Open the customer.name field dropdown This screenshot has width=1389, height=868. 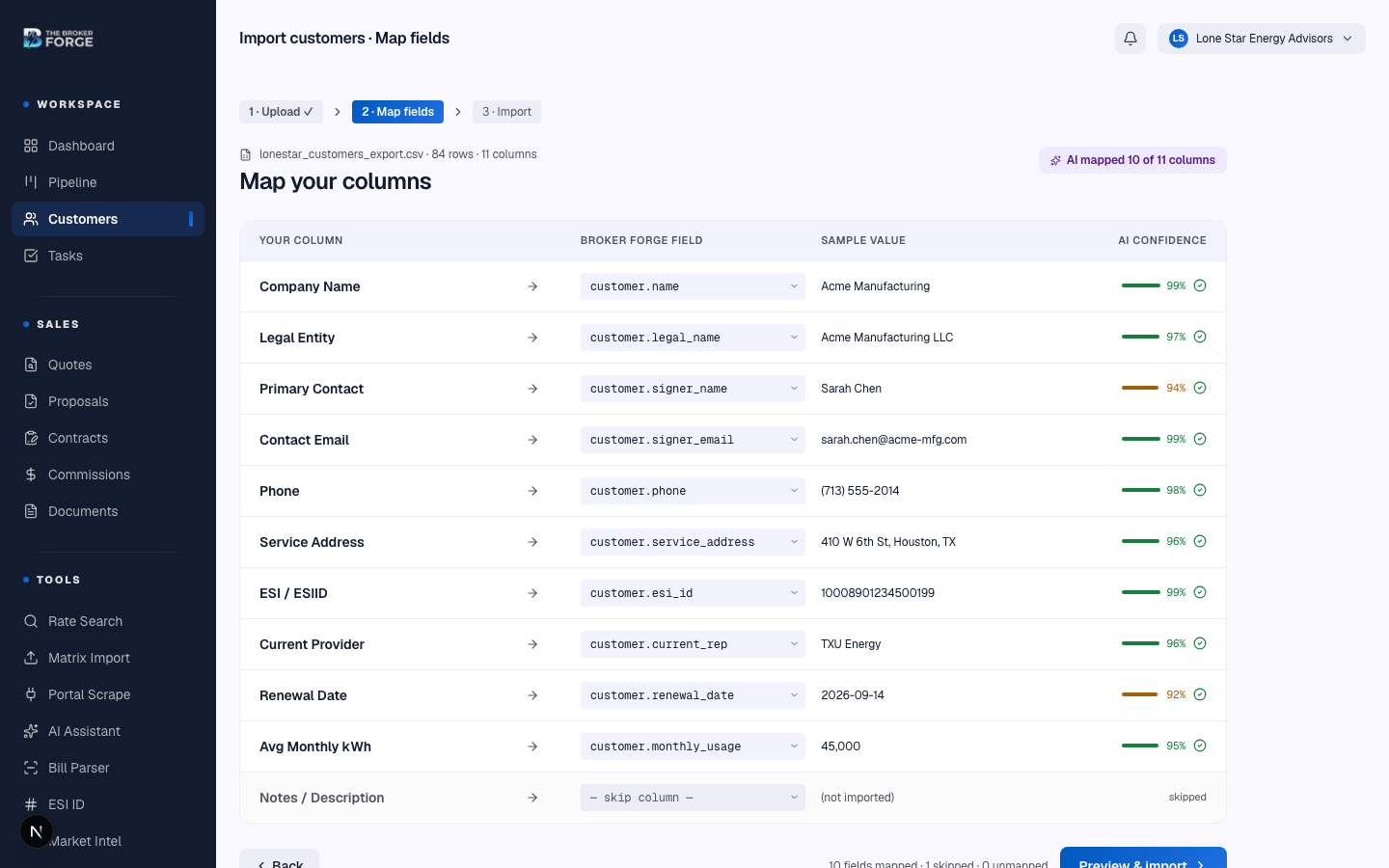coord(693,286)
